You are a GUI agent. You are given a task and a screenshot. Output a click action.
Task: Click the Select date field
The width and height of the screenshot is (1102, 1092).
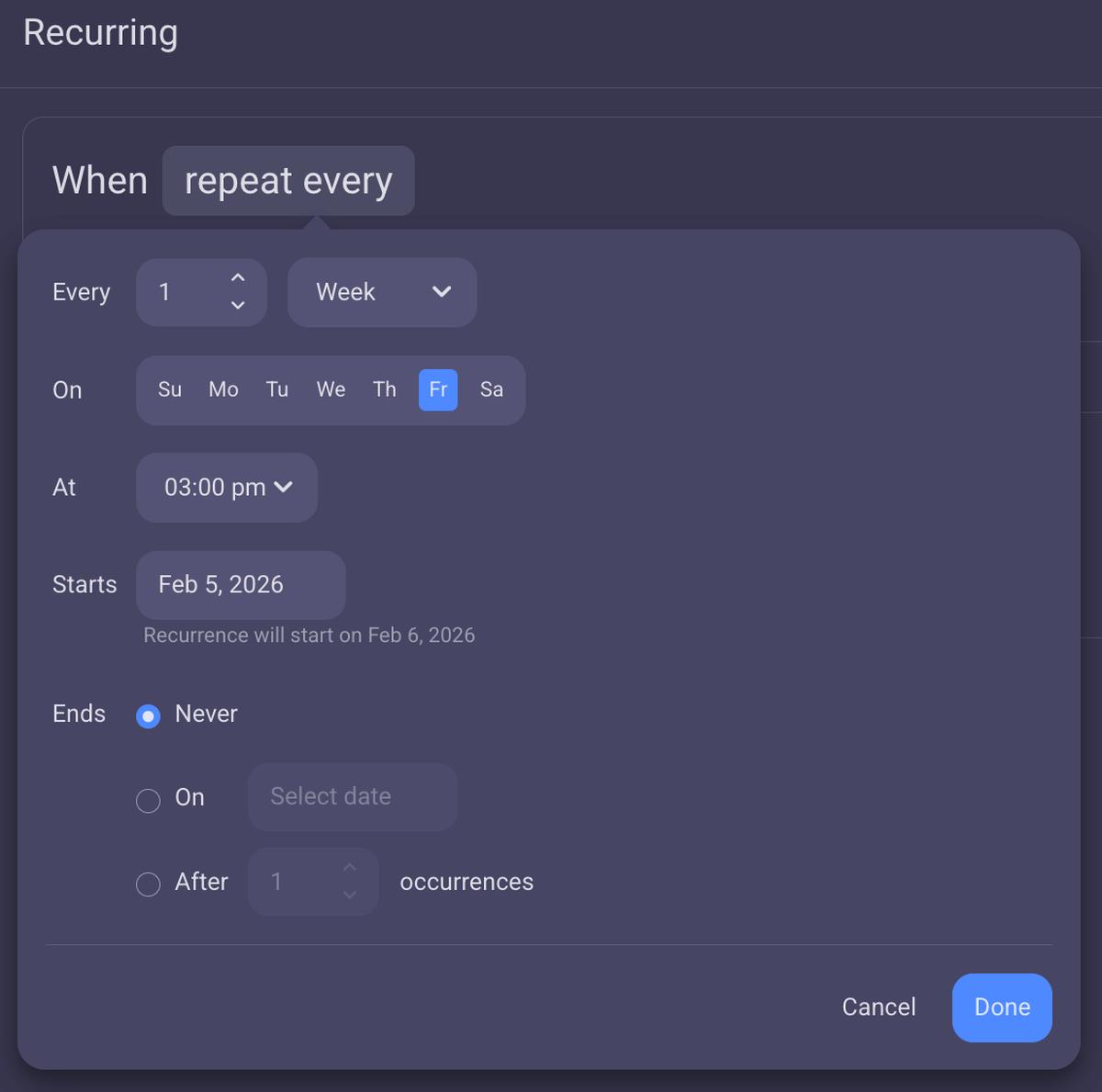pos(352,796)
